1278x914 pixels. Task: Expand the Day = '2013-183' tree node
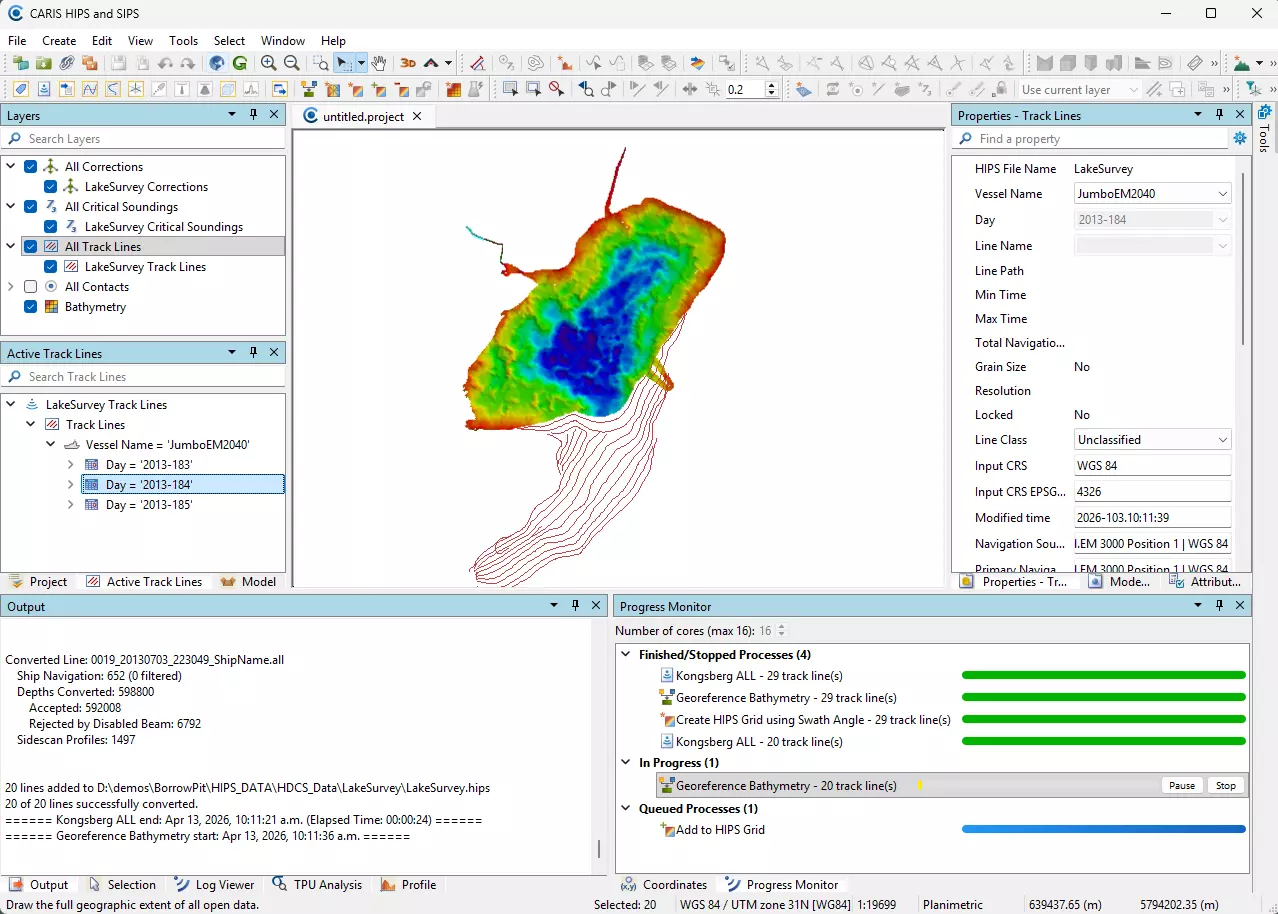pos(70,465)
